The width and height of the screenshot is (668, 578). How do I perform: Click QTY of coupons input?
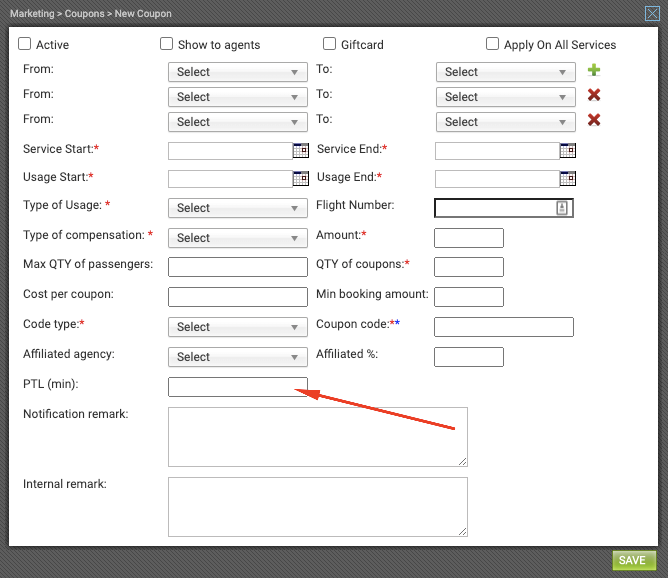point(469,267)
